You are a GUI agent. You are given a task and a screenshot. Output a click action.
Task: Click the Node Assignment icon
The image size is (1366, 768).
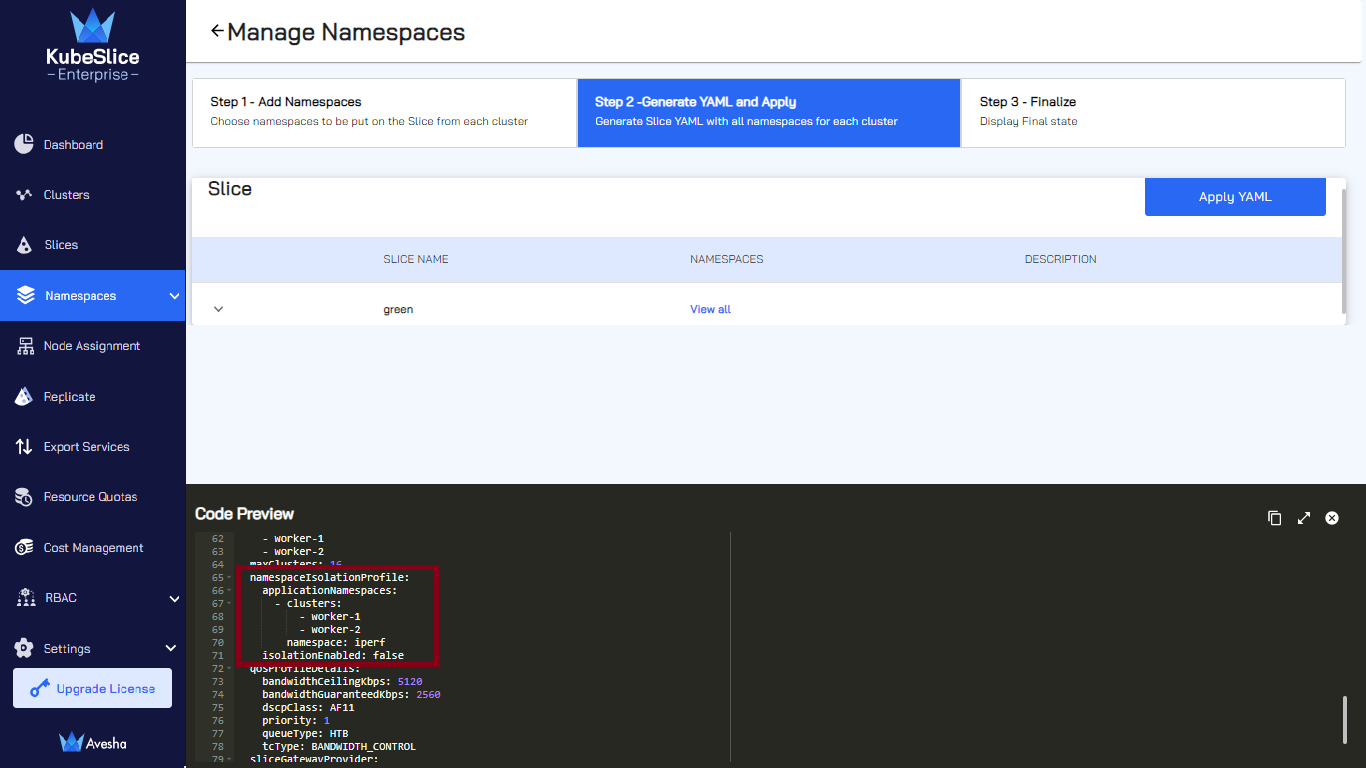coord(25,346)
